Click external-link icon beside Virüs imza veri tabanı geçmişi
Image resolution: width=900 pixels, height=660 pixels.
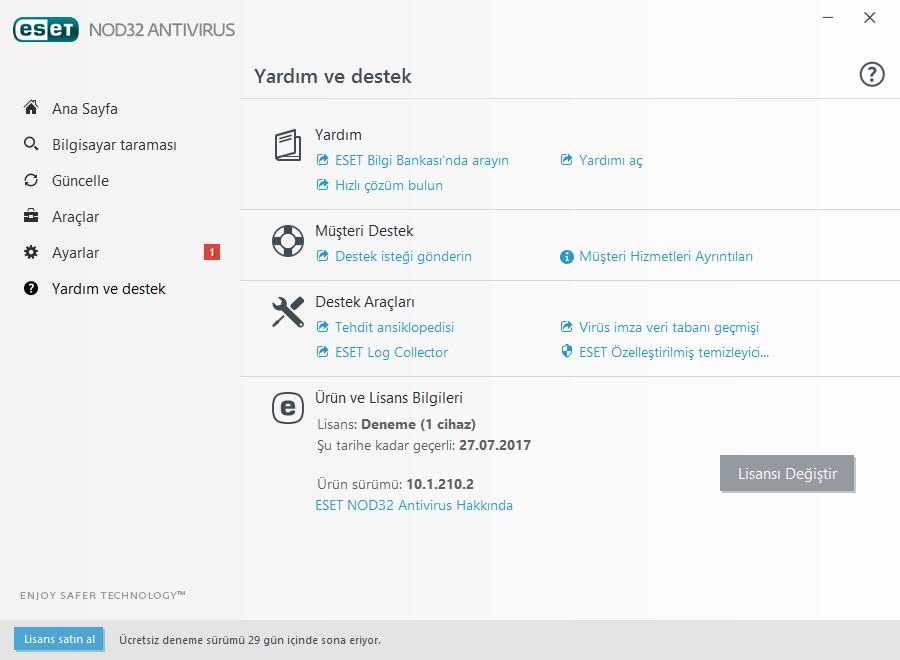click(567, 327)
